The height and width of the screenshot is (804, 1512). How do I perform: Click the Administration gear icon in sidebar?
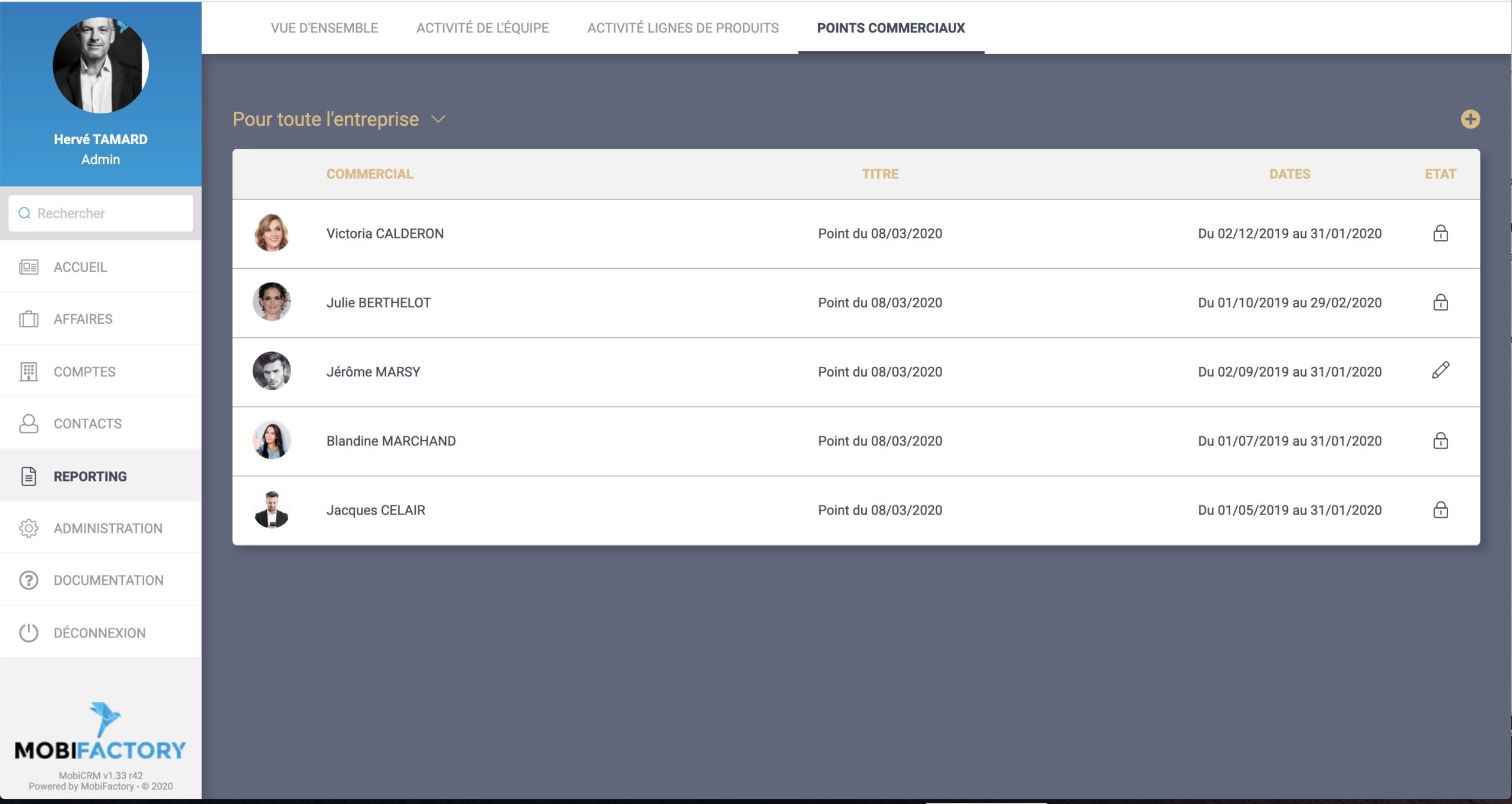[28, 528]
